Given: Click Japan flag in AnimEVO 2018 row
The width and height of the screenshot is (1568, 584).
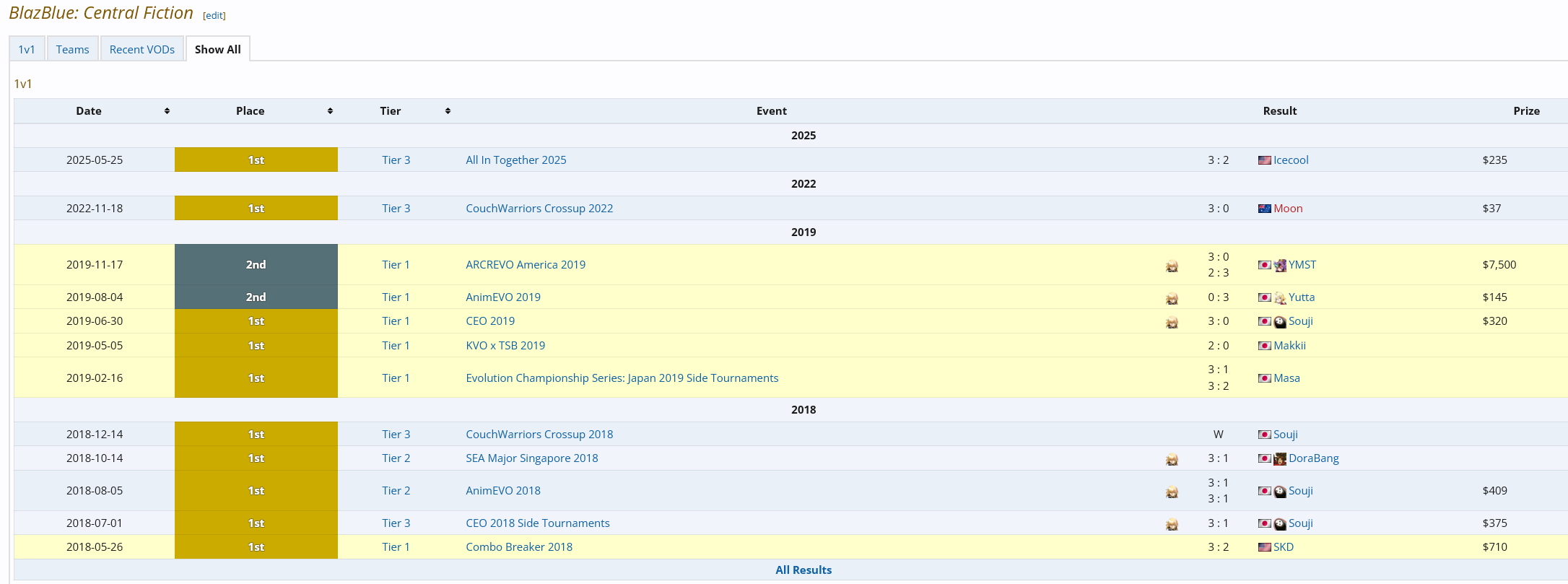Looking at the screenshot, I should pos(1264,491).
